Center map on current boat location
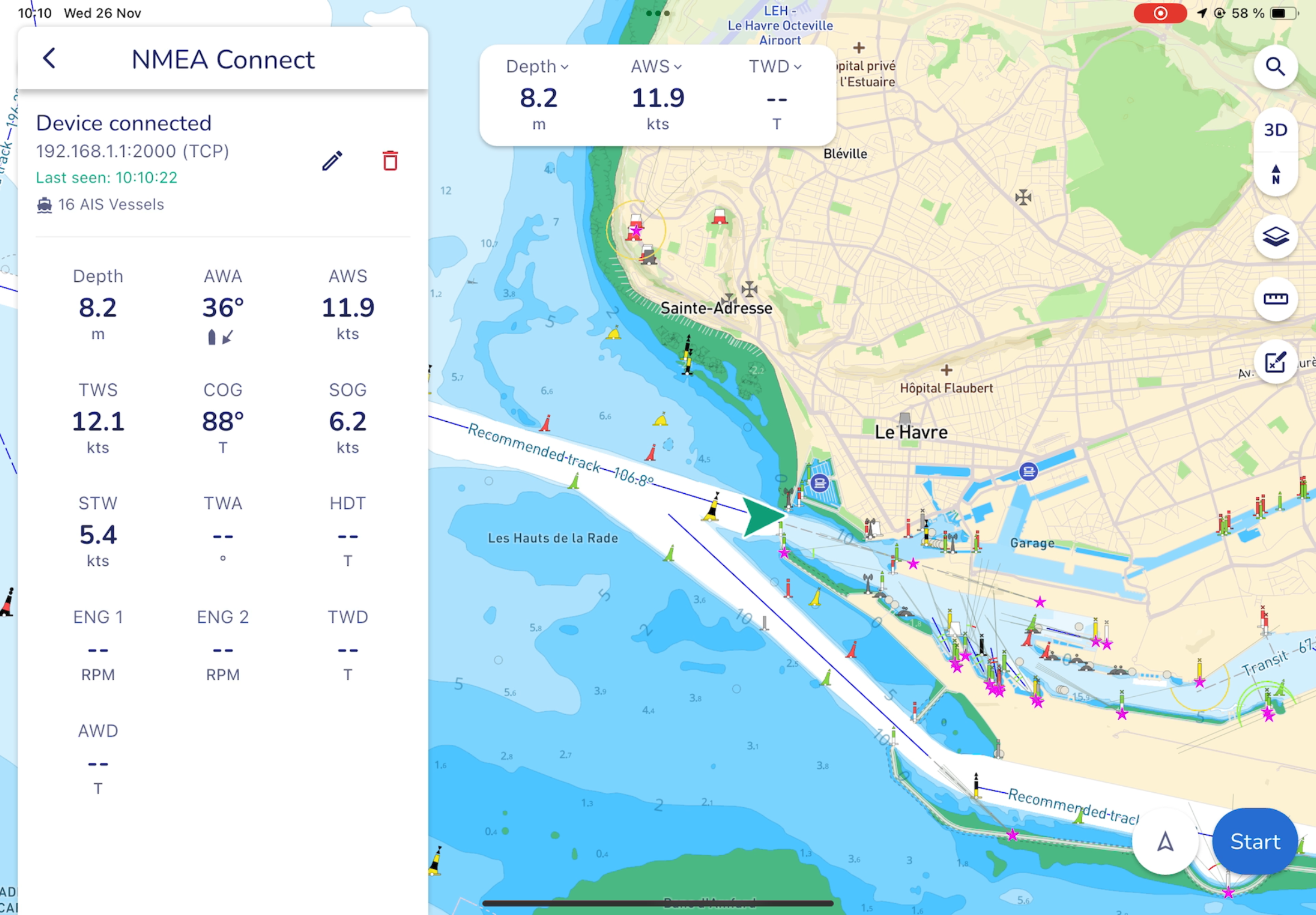 click(1165, 841)
